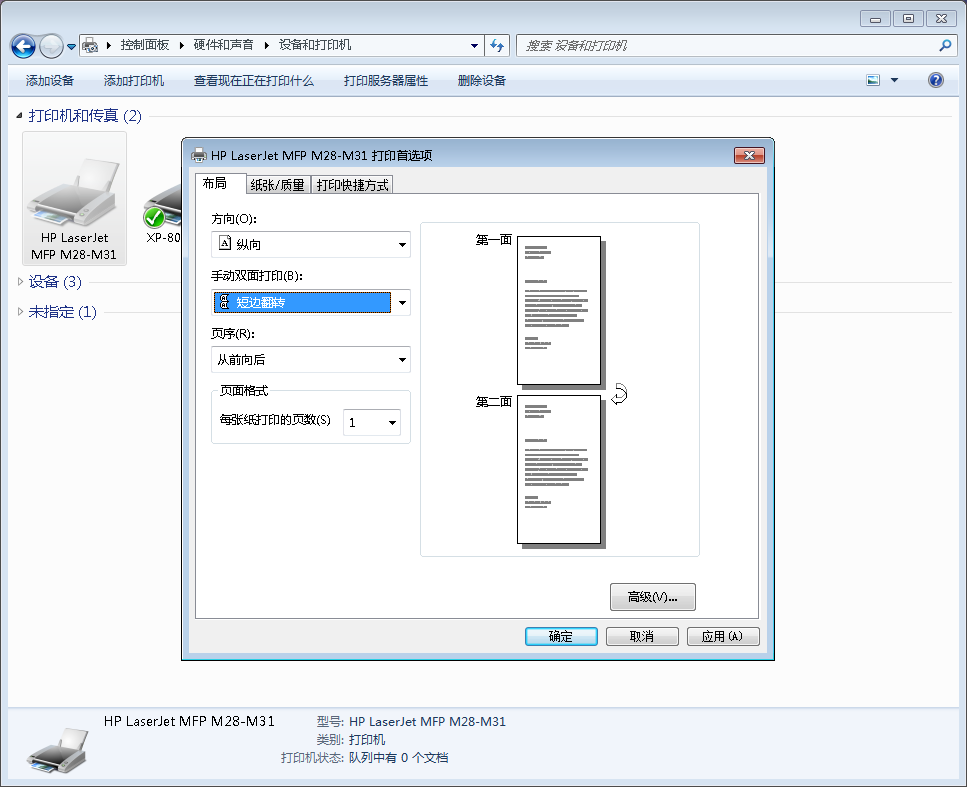This screenshot has height=787, width=967.
Task: Open the recent pages dropdown arrow
Action: 71,46
